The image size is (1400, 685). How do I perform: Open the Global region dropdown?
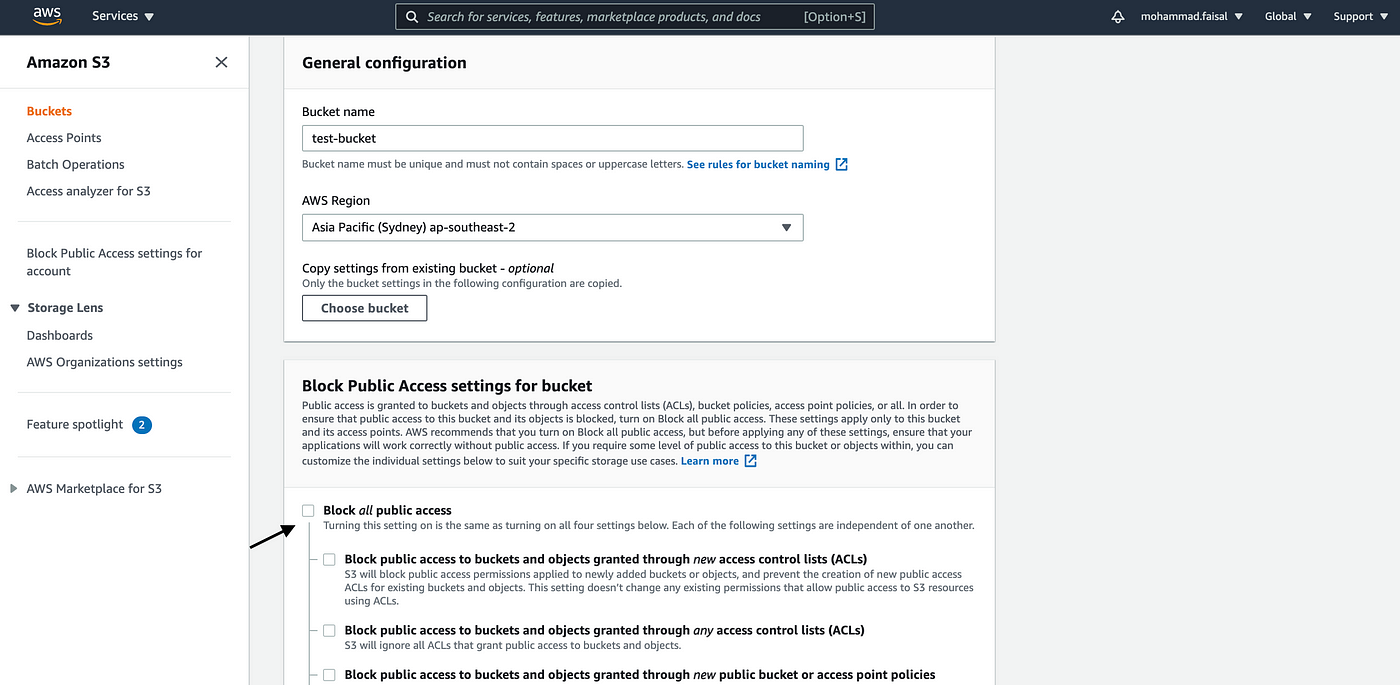click(1287, 16)
